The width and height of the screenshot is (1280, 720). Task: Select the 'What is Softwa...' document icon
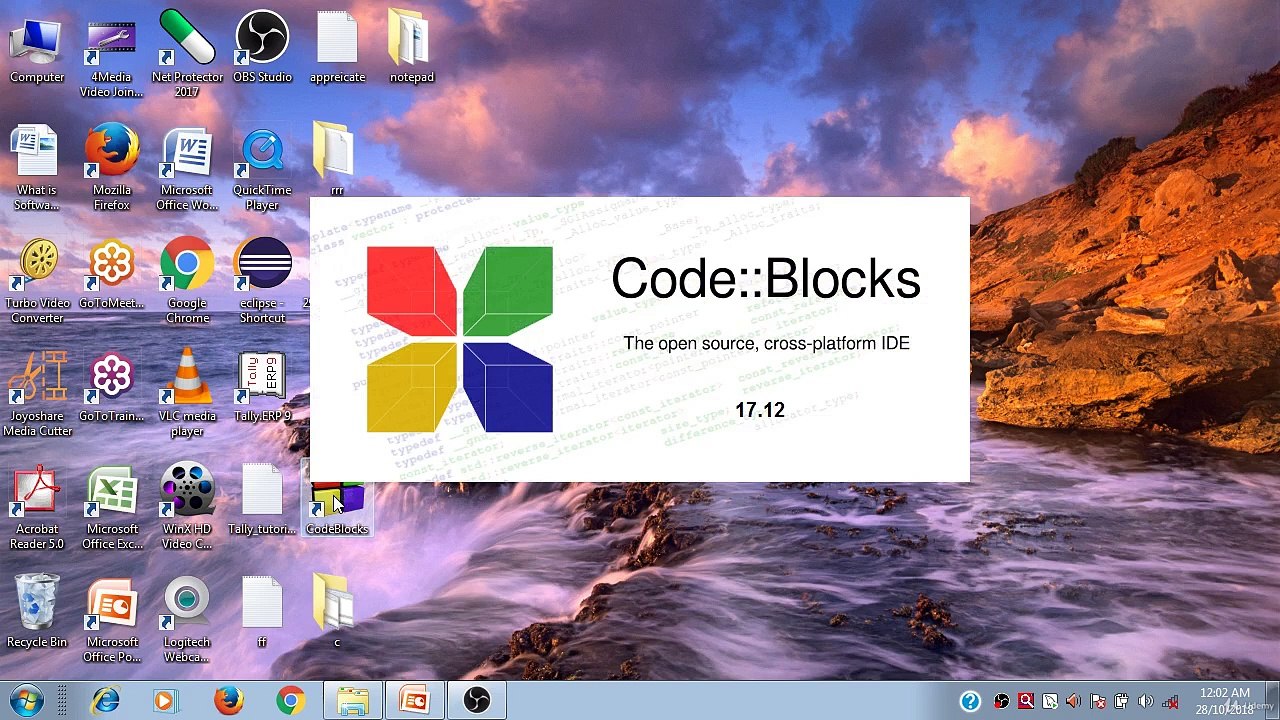[x=37, y=168]
